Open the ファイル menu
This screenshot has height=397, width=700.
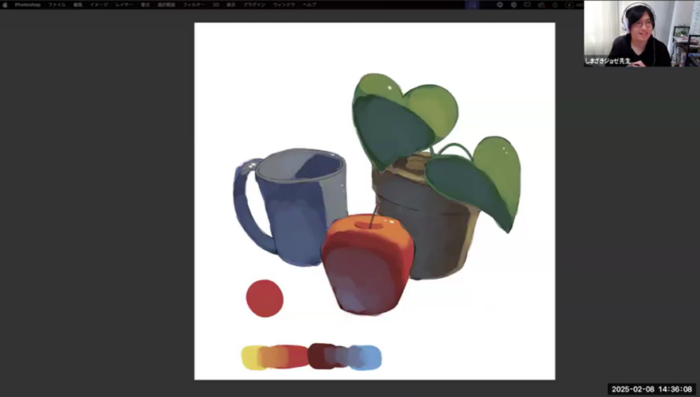point(57,5)
